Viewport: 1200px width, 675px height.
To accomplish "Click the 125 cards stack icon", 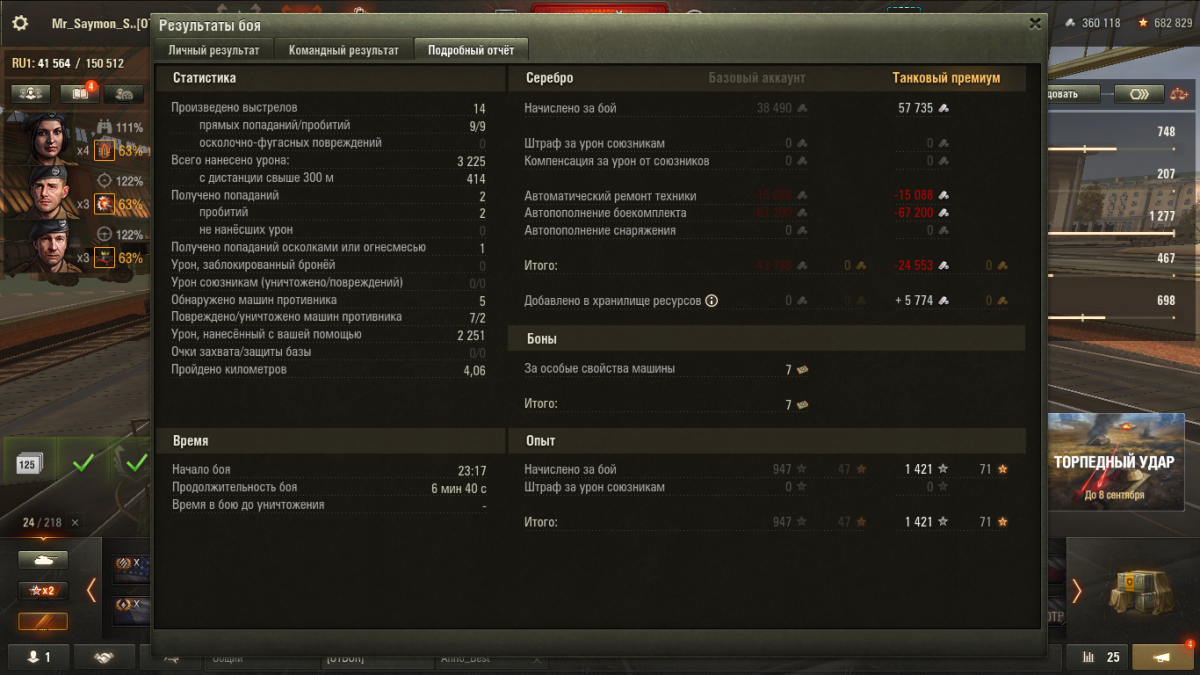I will coord(27,464).
